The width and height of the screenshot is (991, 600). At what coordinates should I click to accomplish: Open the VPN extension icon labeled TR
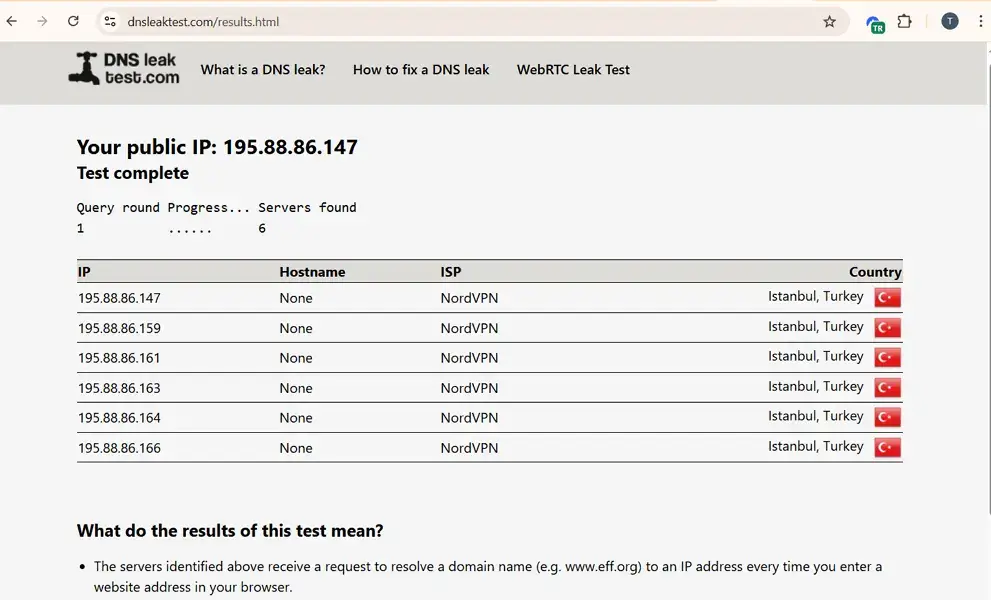pos(875,24)
